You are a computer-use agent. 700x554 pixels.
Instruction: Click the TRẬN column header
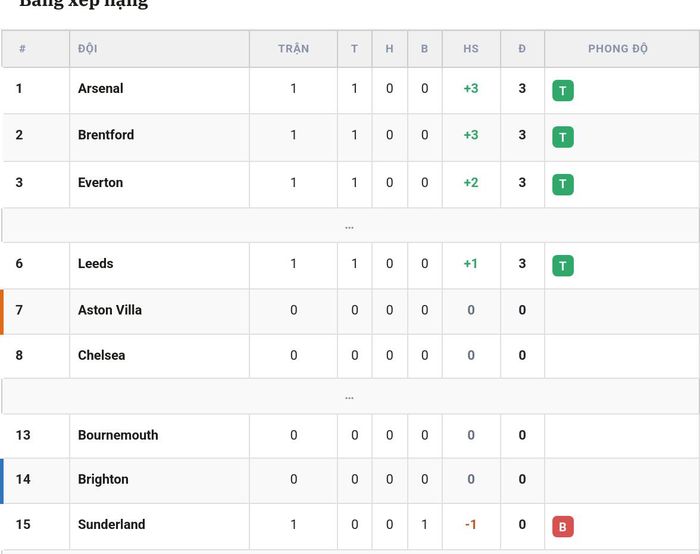[x=293, y=49]
